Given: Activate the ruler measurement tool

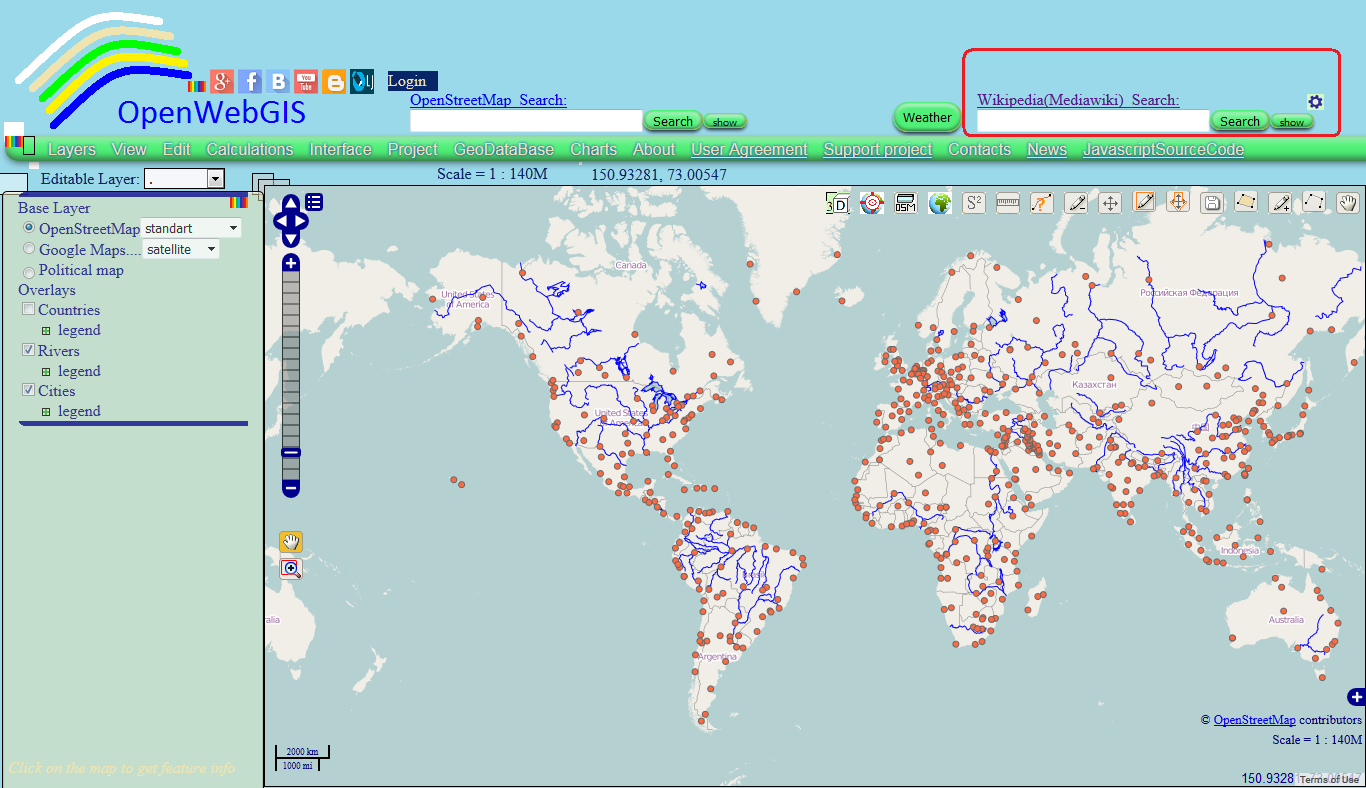Looking at the screenshot, I should point(1007,202).
